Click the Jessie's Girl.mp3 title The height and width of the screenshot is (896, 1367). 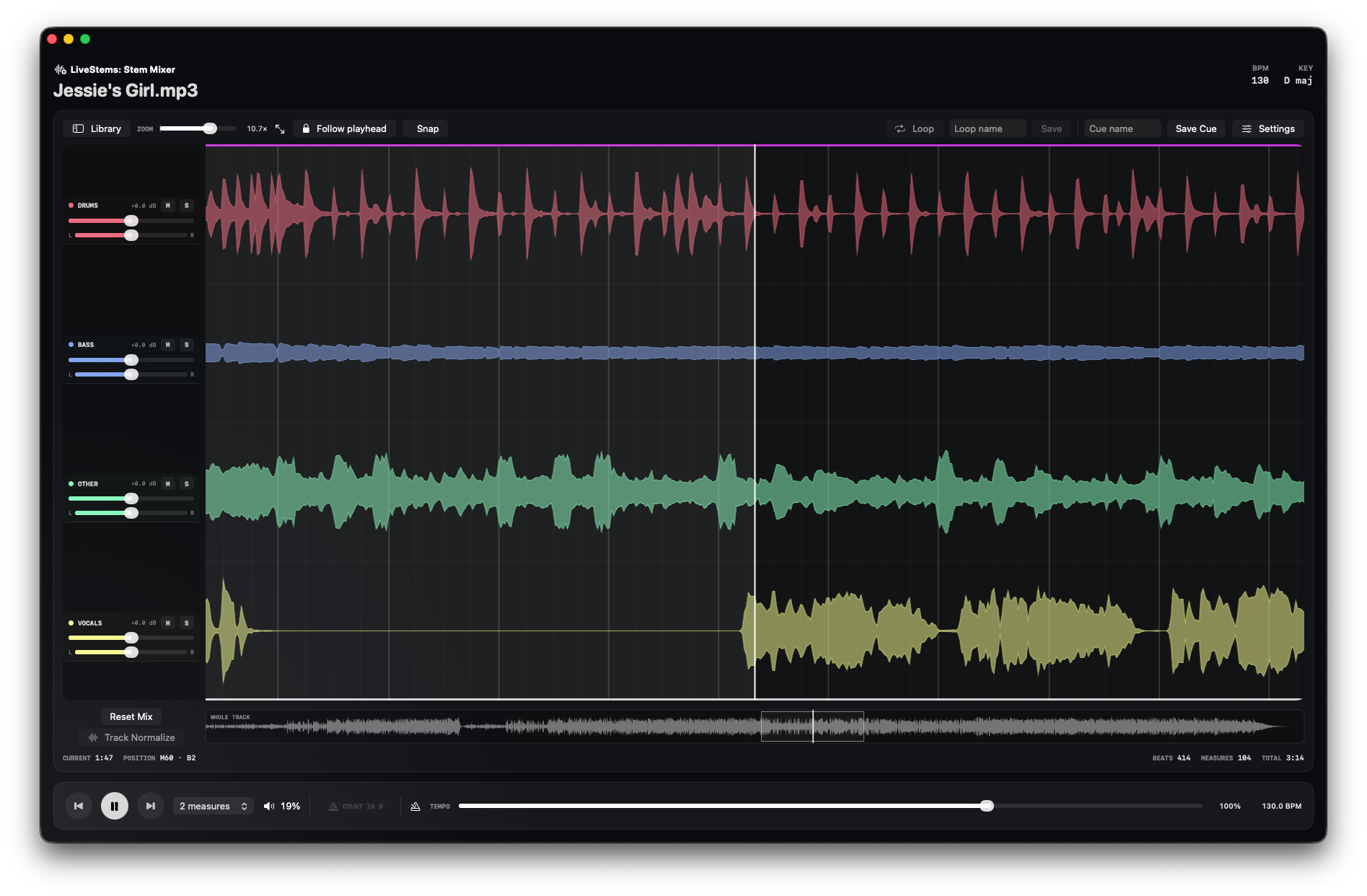coord(126,90)
